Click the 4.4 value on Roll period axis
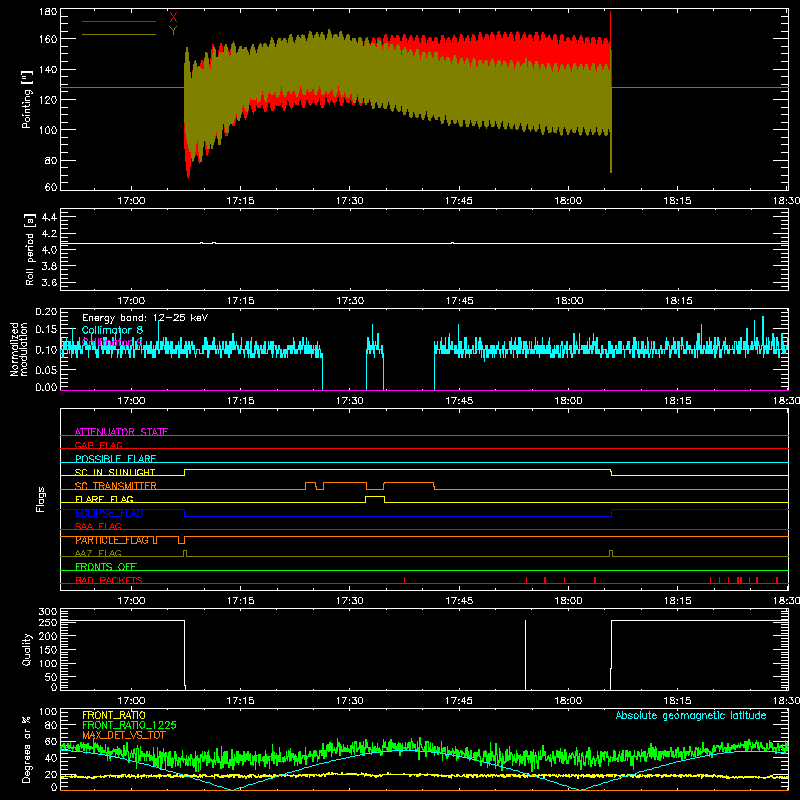Screen dimensions: 800x800 click(49, 218)
